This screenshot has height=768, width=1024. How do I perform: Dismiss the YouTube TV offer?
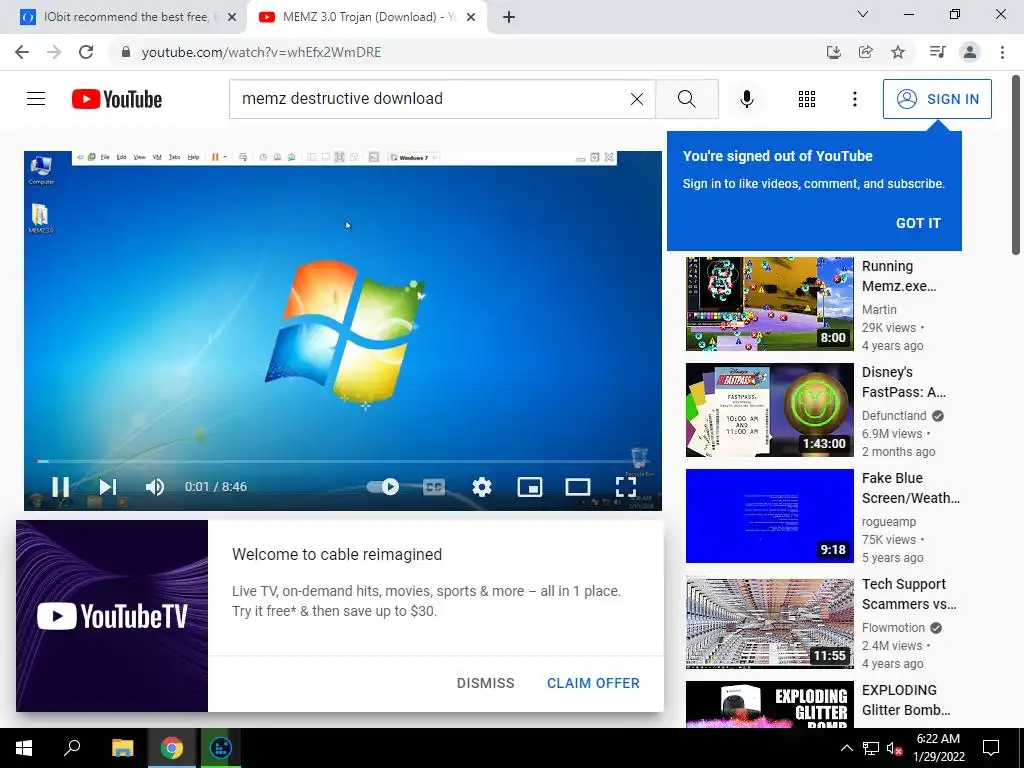point(485,683)
